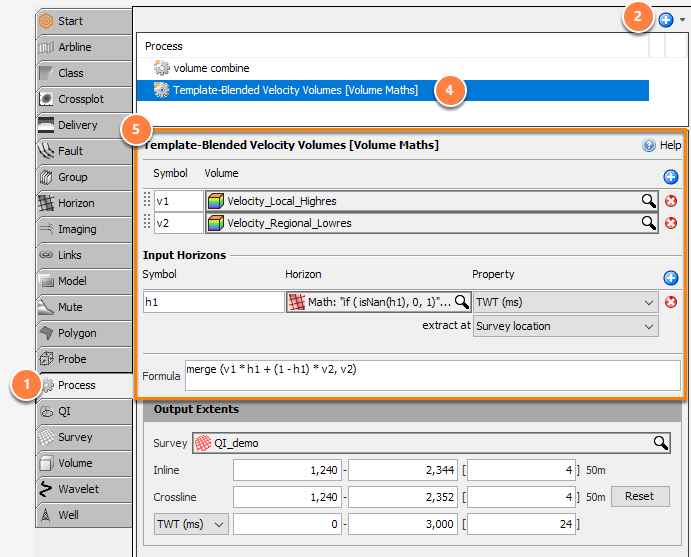Click into the Formula text box
Image resolution: width=691 pixels, height=557 pixels.
tap(433, 376)
